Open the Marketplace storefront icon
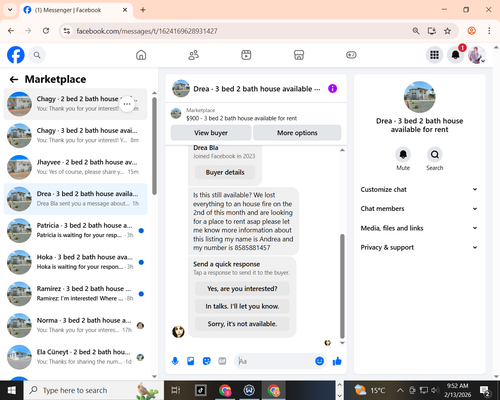This screenshot has height=400, width=500. 299,55
